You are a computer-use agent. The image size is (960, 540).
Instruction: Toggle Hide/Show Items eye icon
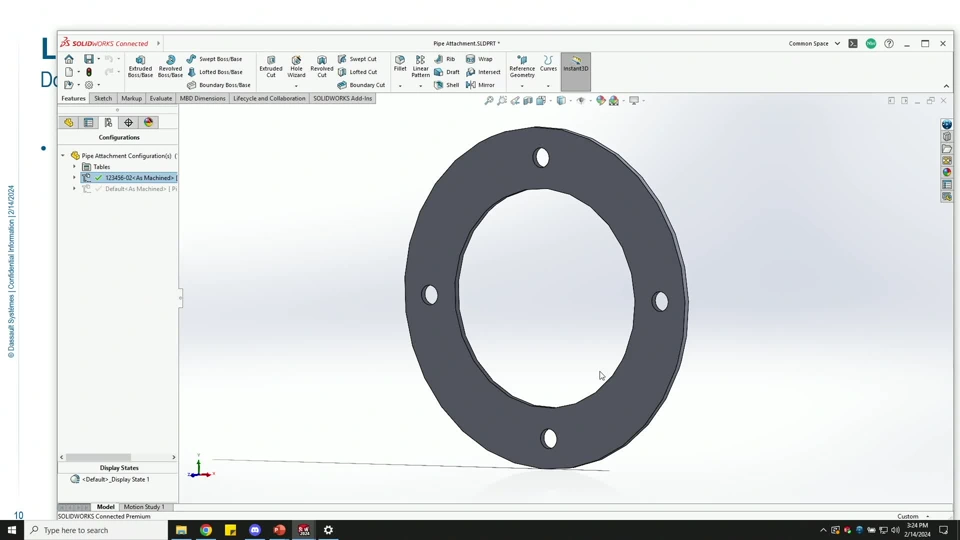(580, 100)
